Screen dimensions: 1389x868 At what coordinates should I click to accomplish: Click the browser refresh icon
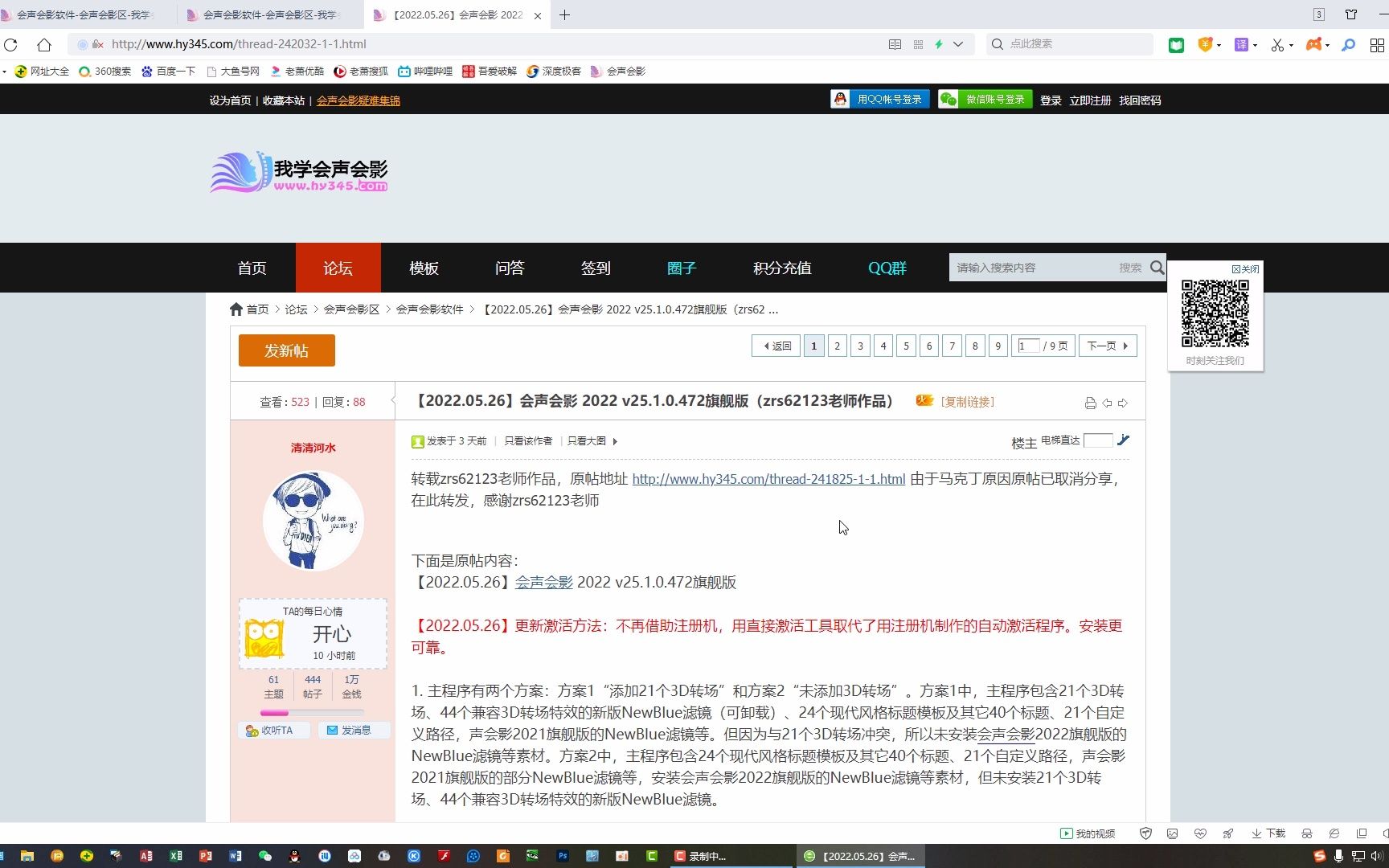[x=10, y=45]
